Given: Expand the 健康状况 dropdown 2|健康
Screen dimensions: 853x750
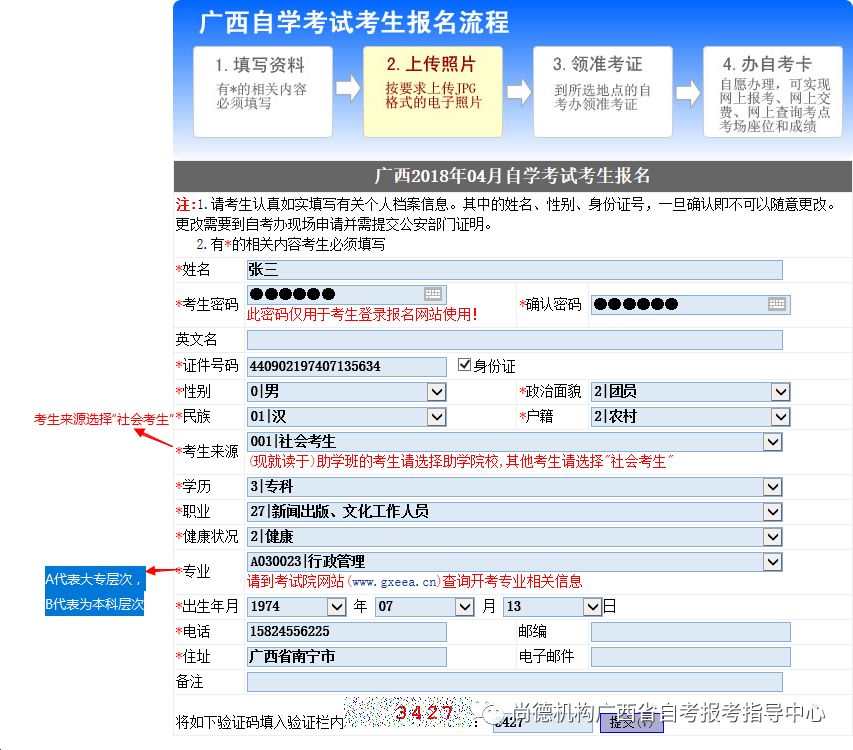Looking at the screenshot, I should pos(515,536).
